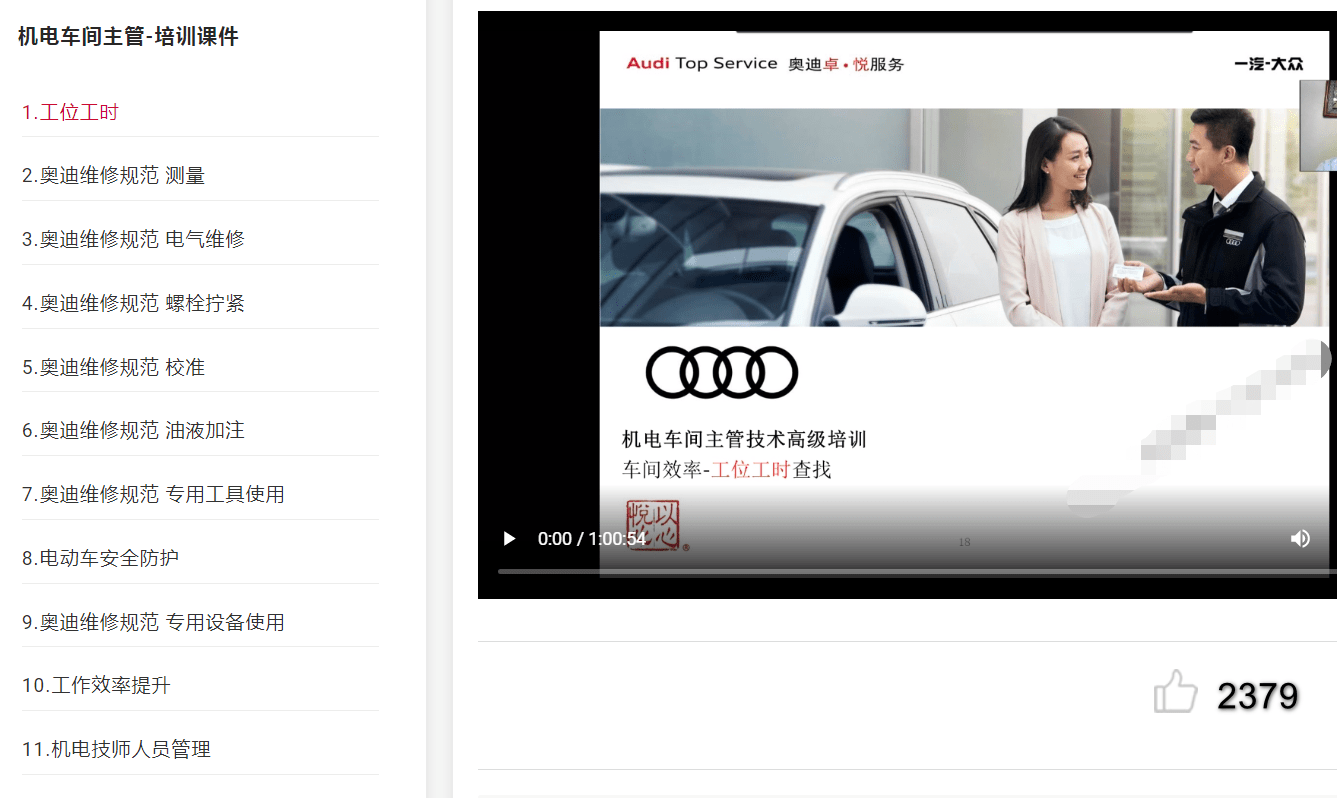Open 5.奥迪维修规范 校准
Image resolution: width=1337 pixels, height=798 pixels.
pyautogui.click(x=110, y=366)
